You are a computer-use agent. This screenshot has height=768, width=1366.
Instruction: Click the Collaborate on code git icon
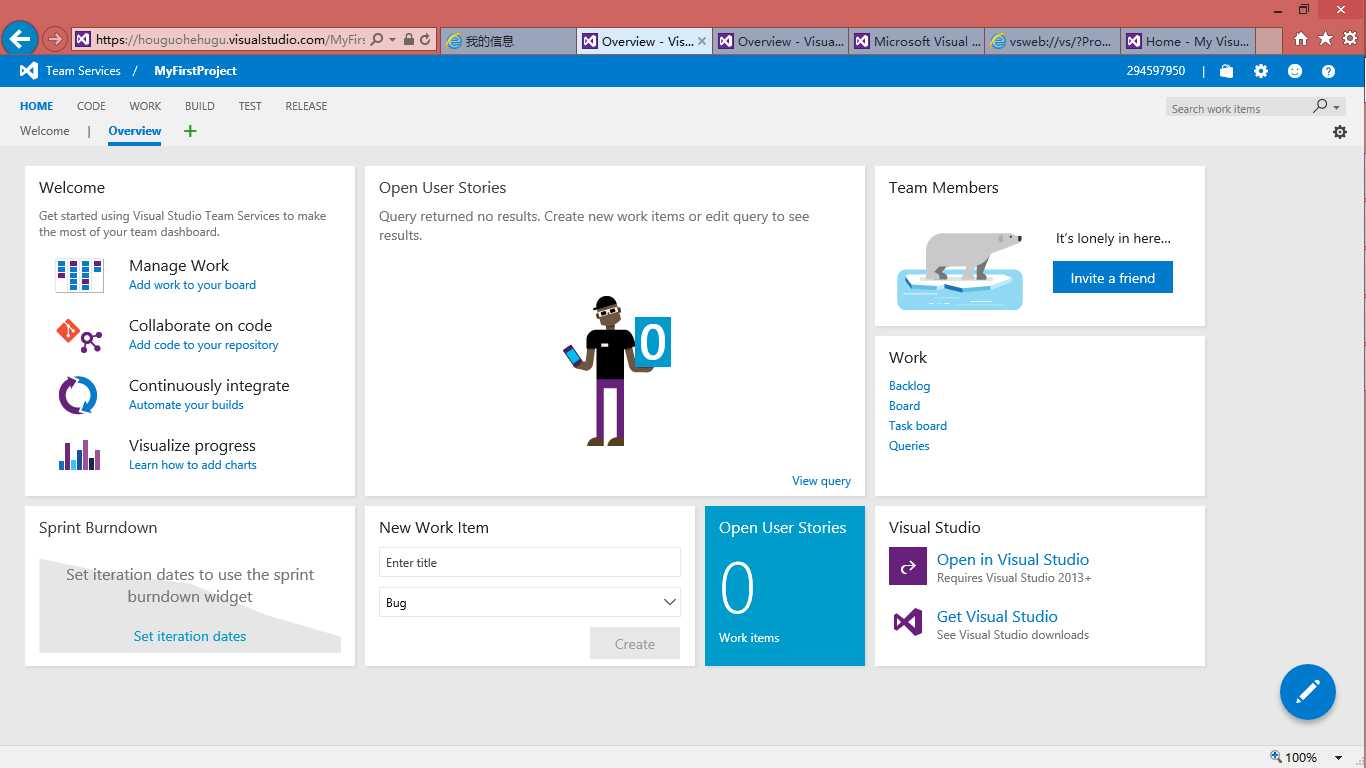point(79,335)
